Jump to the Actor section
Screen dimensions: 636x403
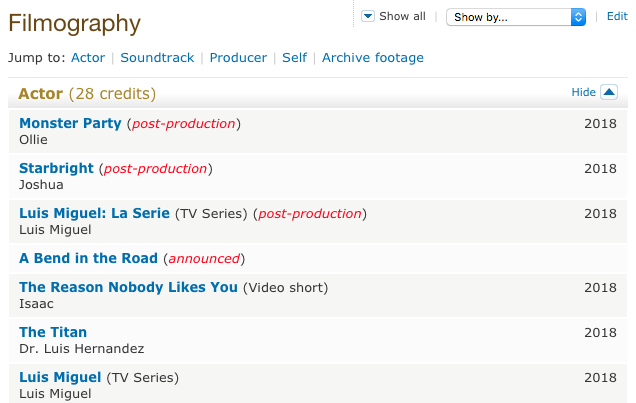click(x=88, y=58)
